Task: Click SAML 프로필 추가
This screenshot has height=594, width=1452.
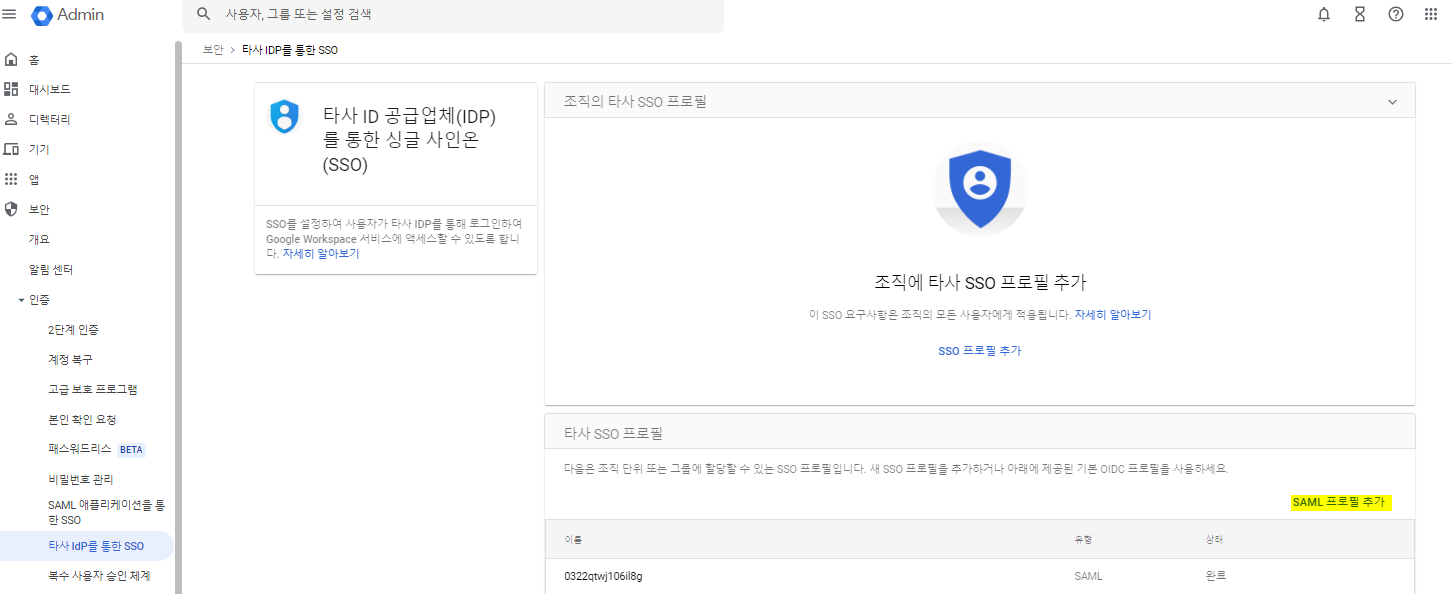Action: [x=1339, y=502]
